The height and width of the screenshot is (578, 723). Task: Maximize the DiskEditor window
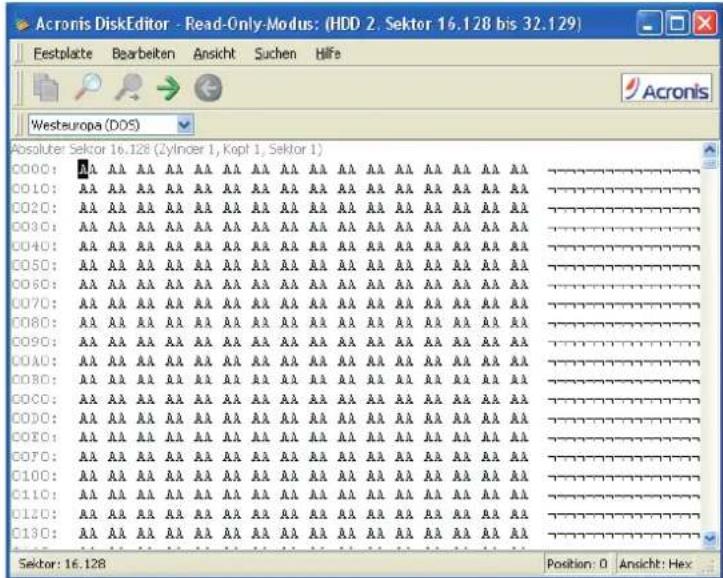pos(677,24)
